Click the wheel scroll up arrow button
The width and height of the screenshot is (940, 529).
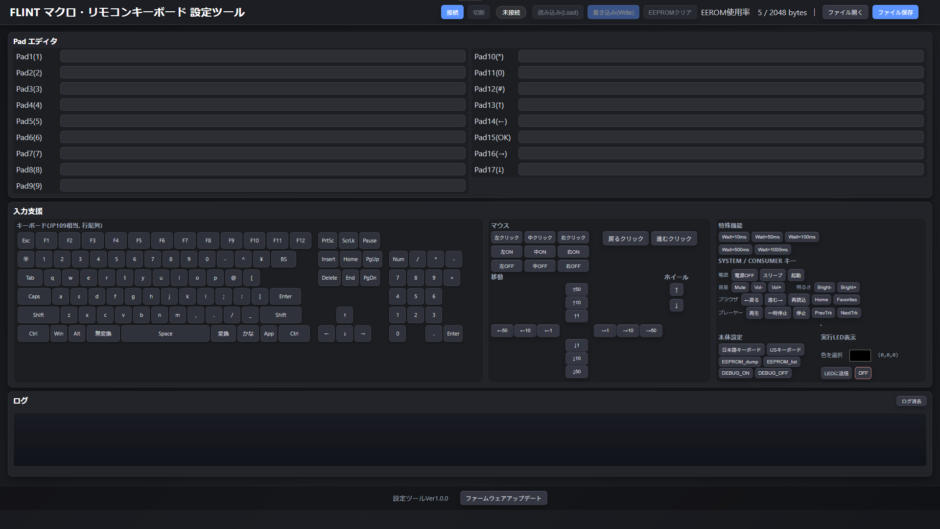[x=677, y=289]
